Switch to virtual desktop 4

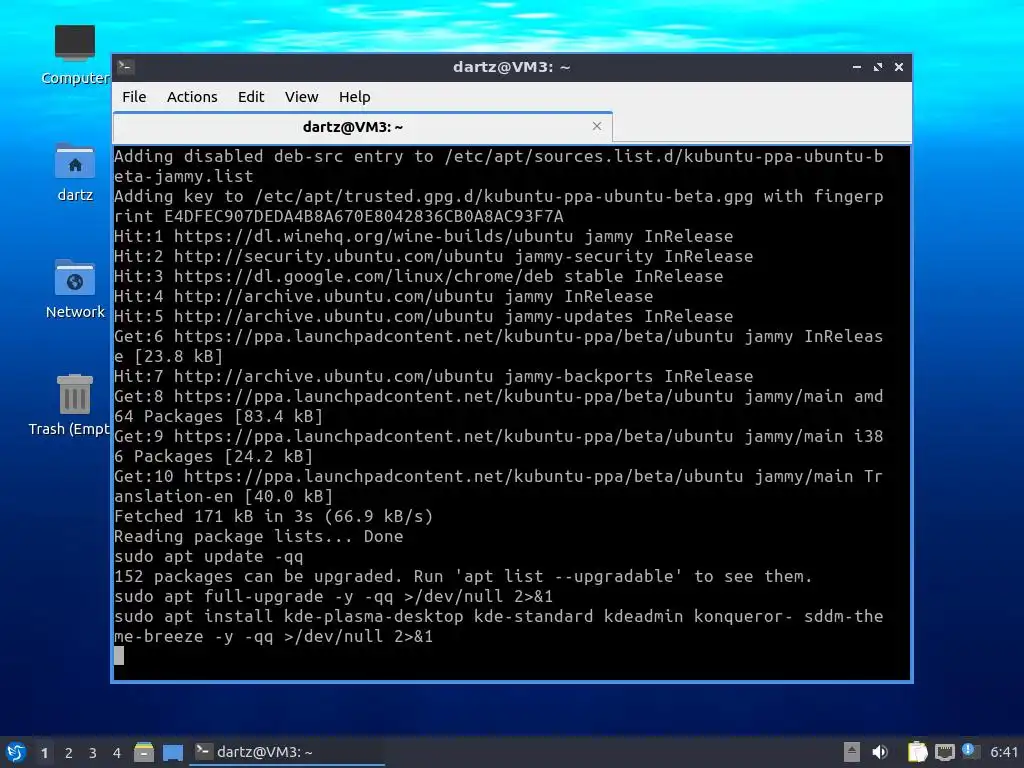pyautogui.click(x=117, y=753)
